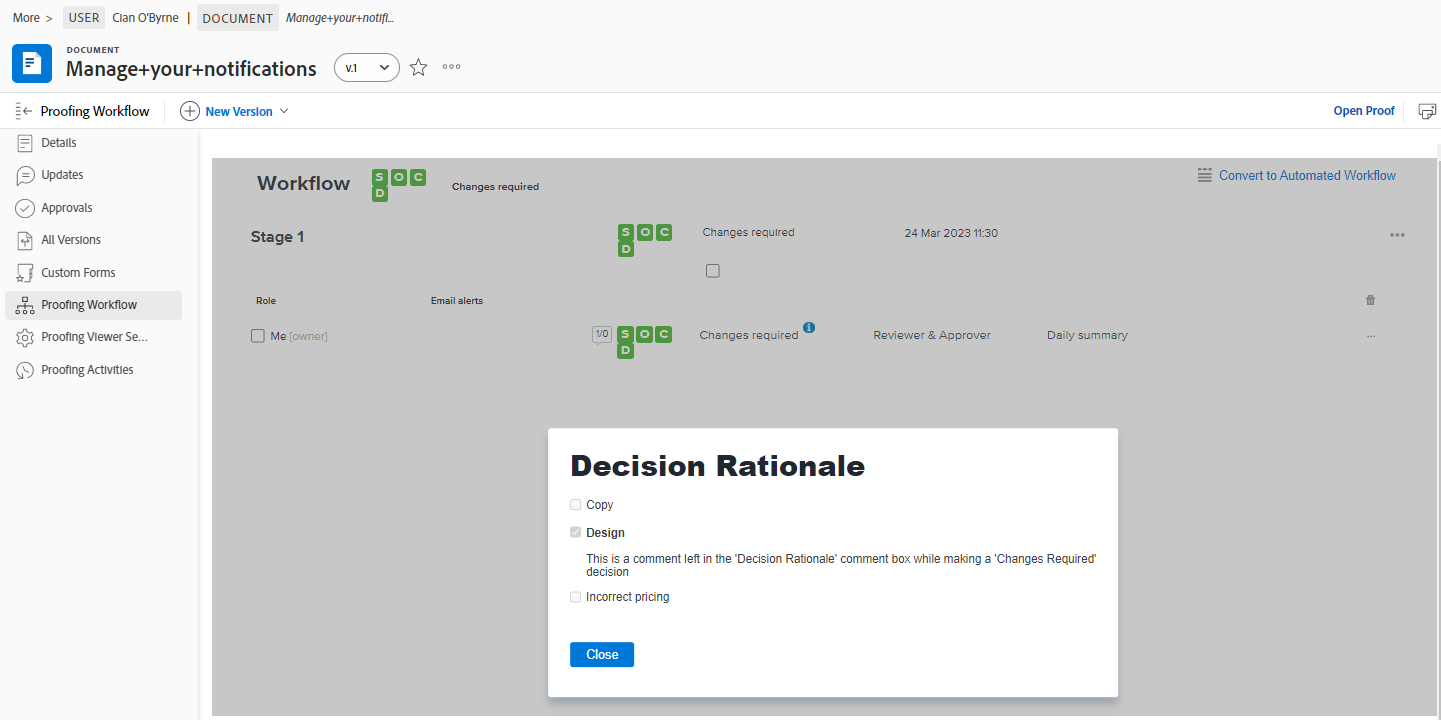Viewport: 1441px width, 720px height.
Task: Open Stage 1 more options ellipsis
Action: (1396, 235)
